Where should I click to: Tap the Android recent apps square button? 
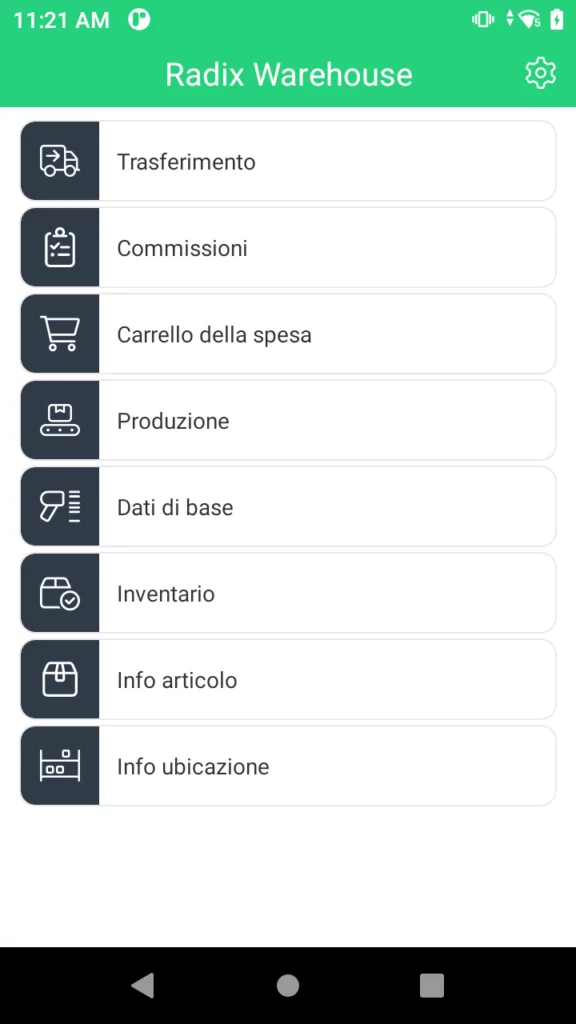432,985
